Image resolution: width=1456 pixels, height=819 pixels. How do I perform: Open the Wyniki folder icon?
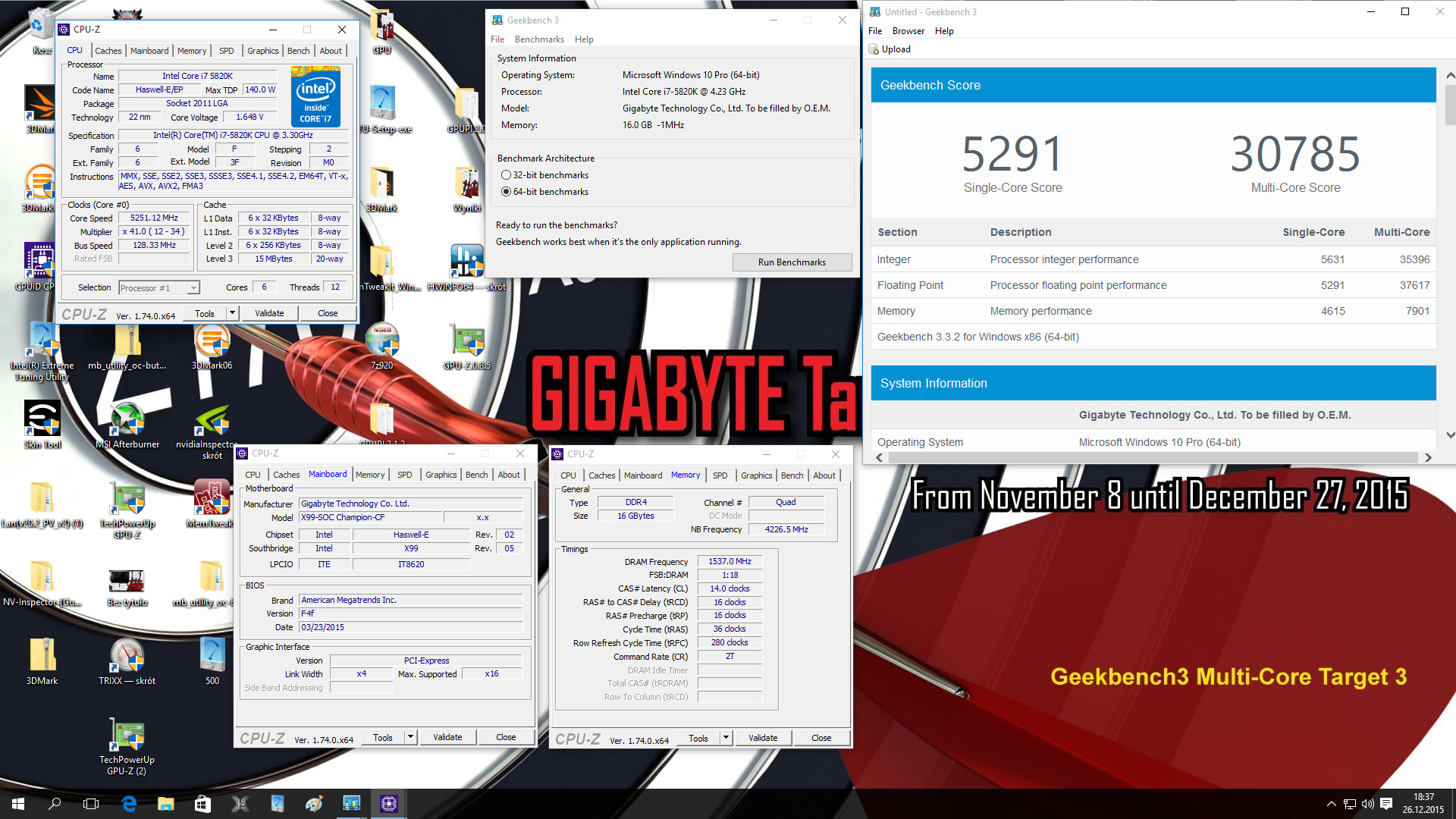(467, 183)
